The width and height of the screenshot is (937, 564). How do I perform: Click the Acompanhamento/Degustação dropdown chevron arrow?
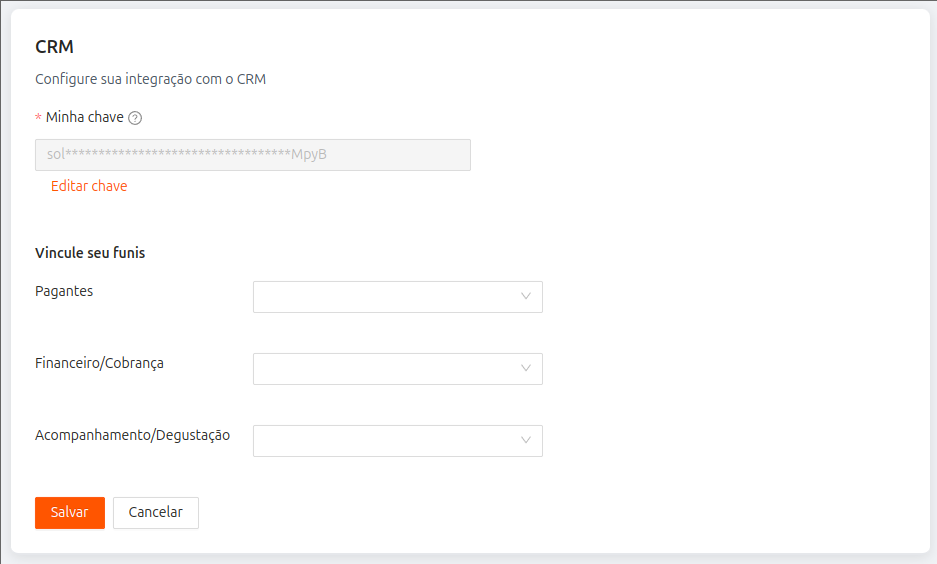coord(526,441)
